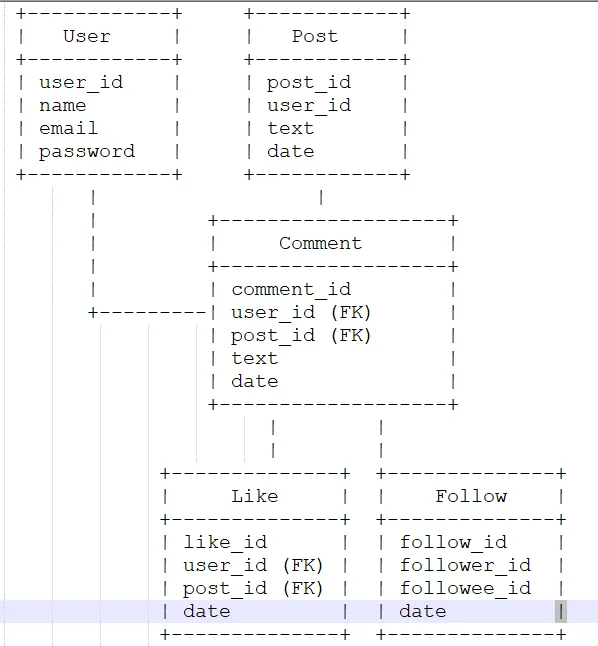Click followee_id in the Follow table

point(465,589)
